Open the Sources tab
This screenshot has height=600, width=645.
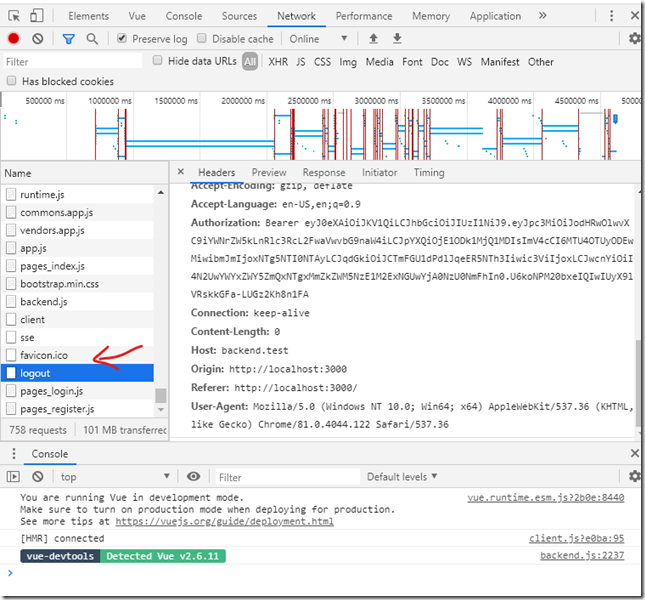tap(239, 16)
